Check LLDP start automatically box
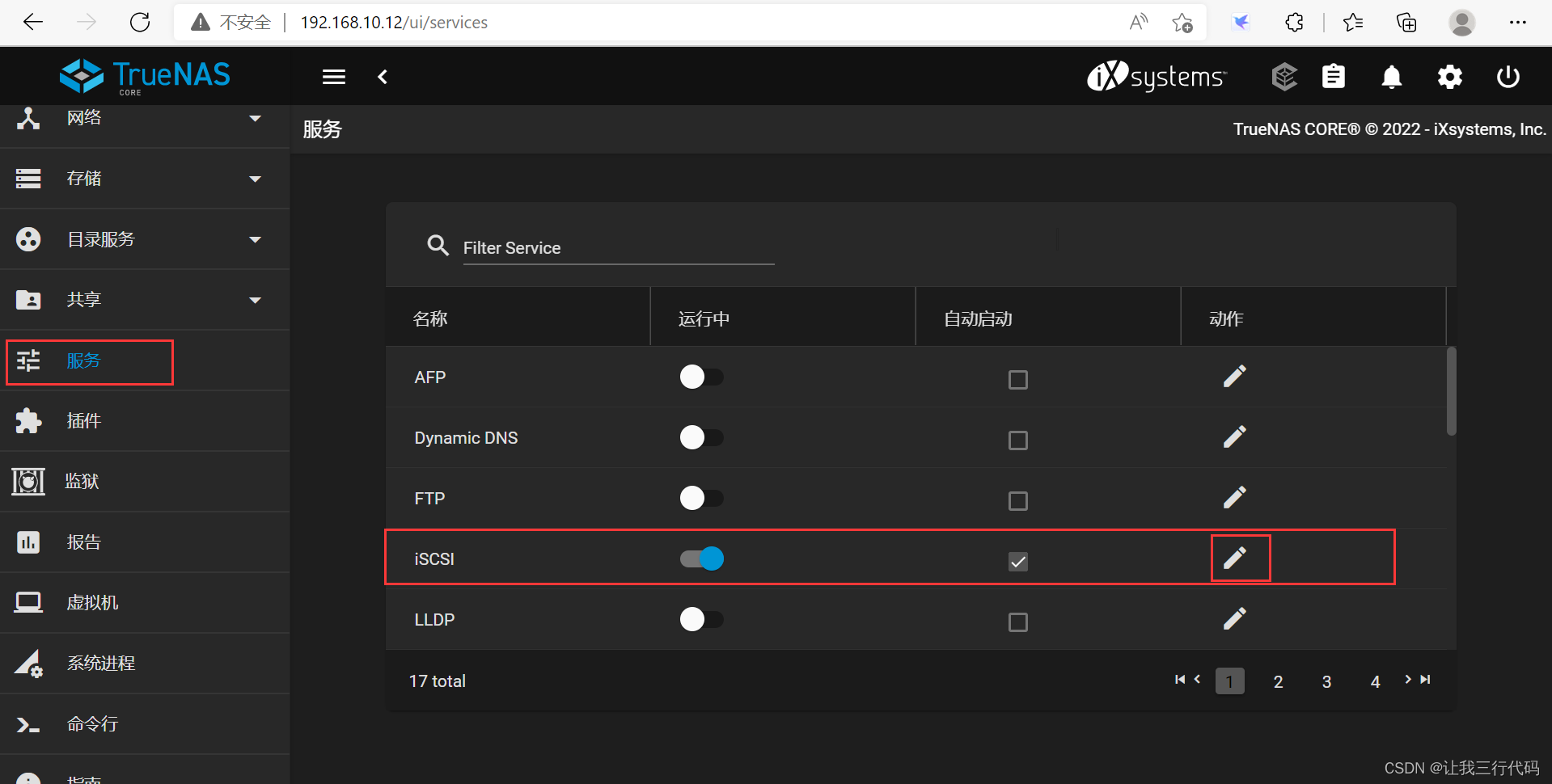 (1018, 622)
